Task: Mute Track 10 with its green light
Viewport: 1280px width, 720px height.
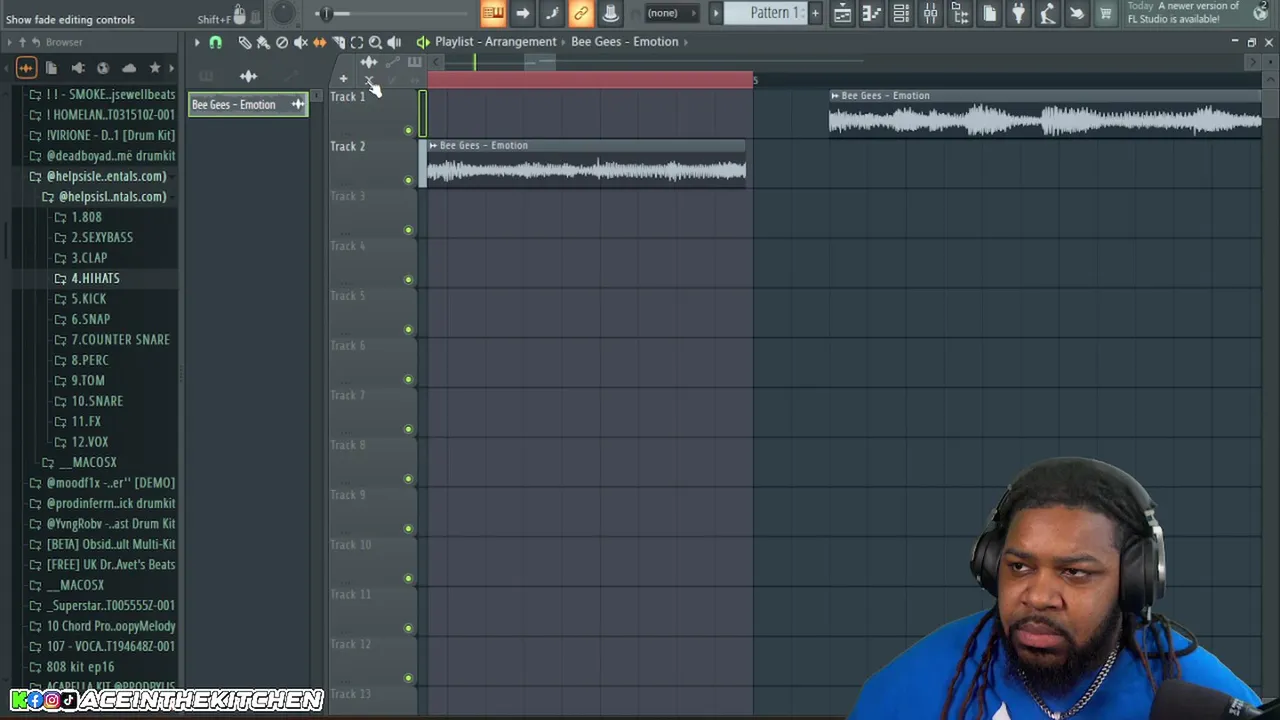Action: click(x=408, y=578)
